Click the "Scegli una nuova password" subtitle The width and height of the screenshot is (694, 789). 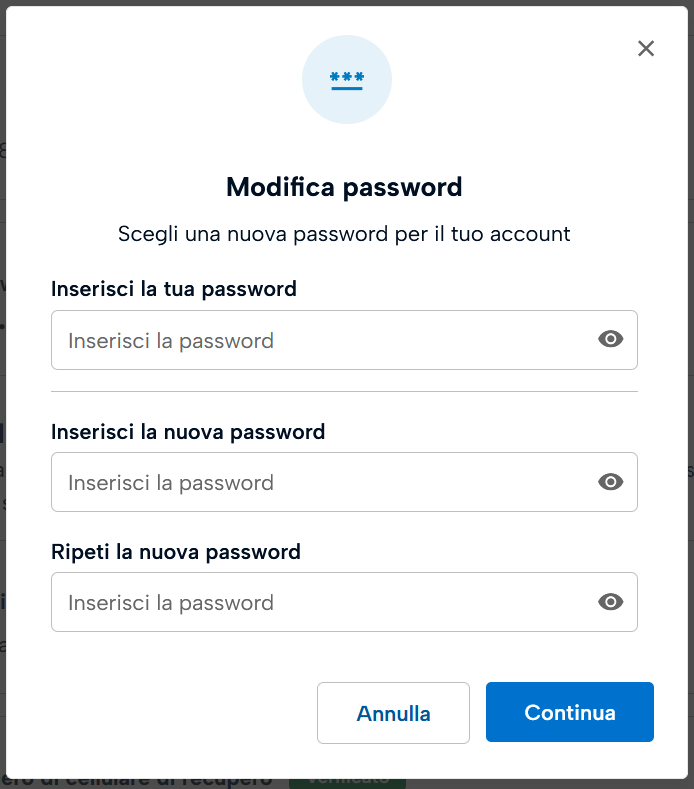point(344,234)
